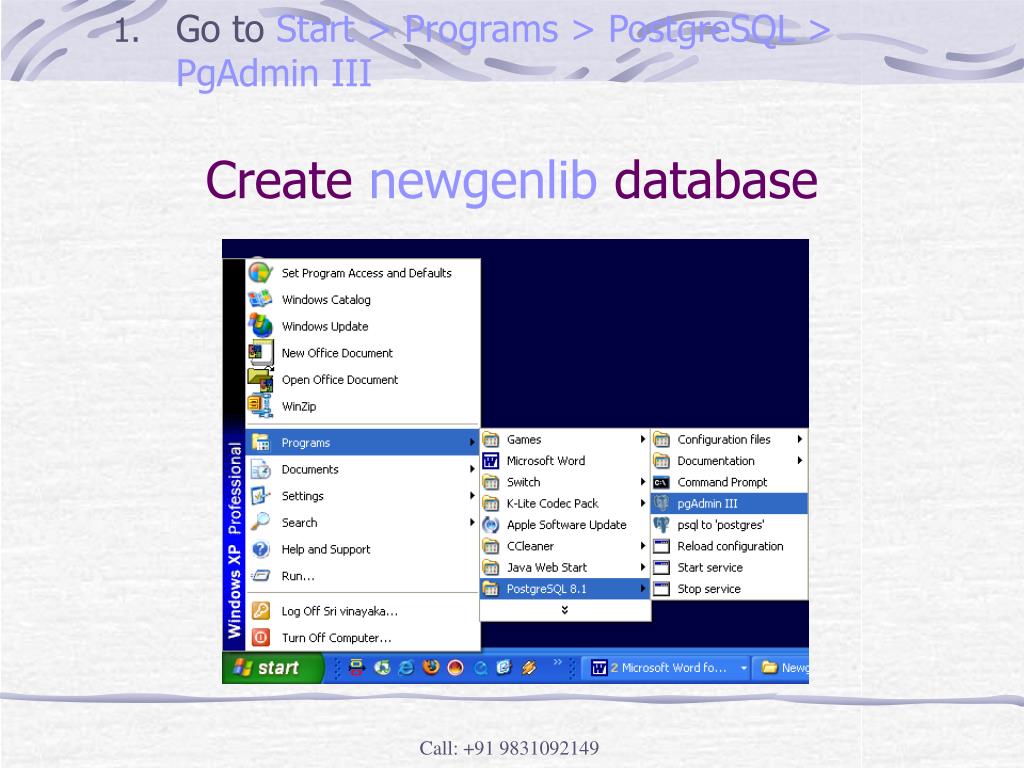The image size is (1024, 768).
Task: Click the Reload configuration icon
Action: 662,547
